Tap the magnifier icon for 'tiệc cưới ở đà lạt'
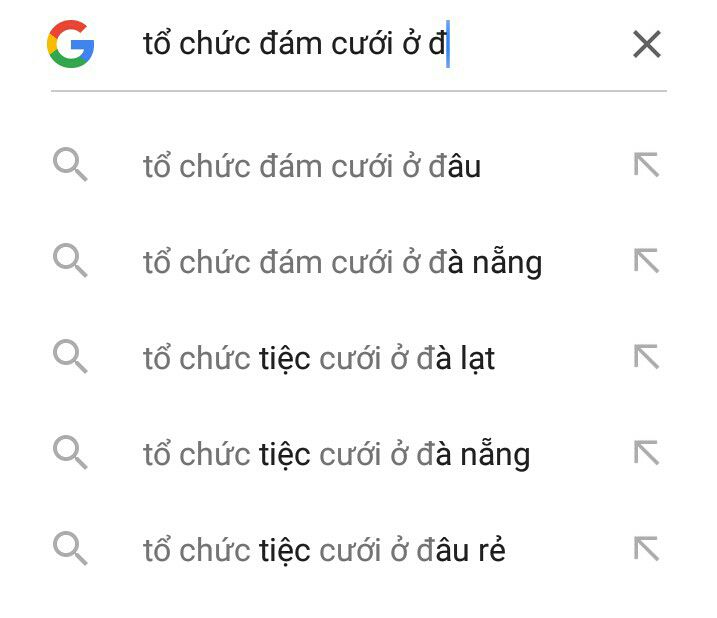 [x=70, y=356]
